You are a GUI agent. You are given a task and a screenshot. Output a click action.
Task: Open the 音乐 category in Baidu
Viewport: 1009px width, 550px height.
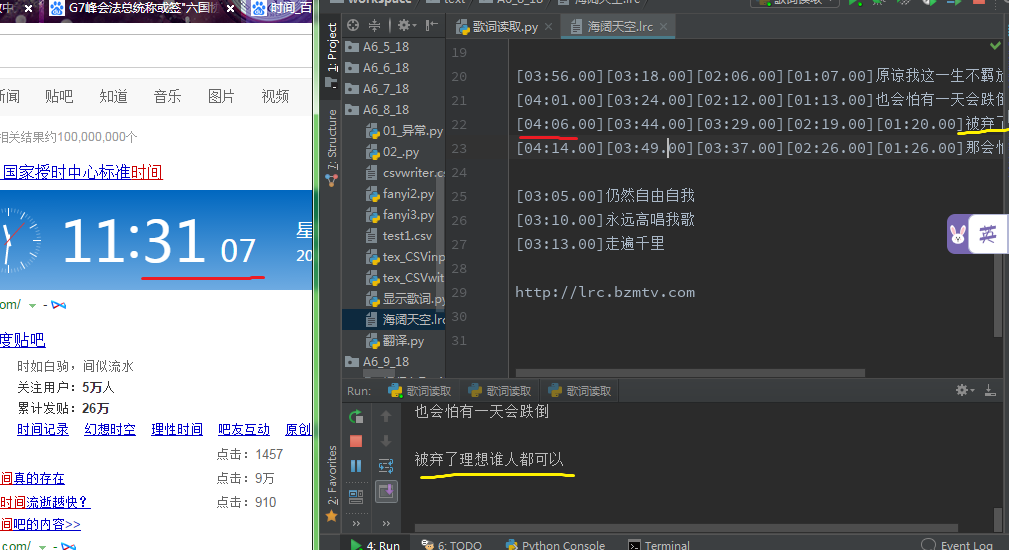tap(167, 96)
